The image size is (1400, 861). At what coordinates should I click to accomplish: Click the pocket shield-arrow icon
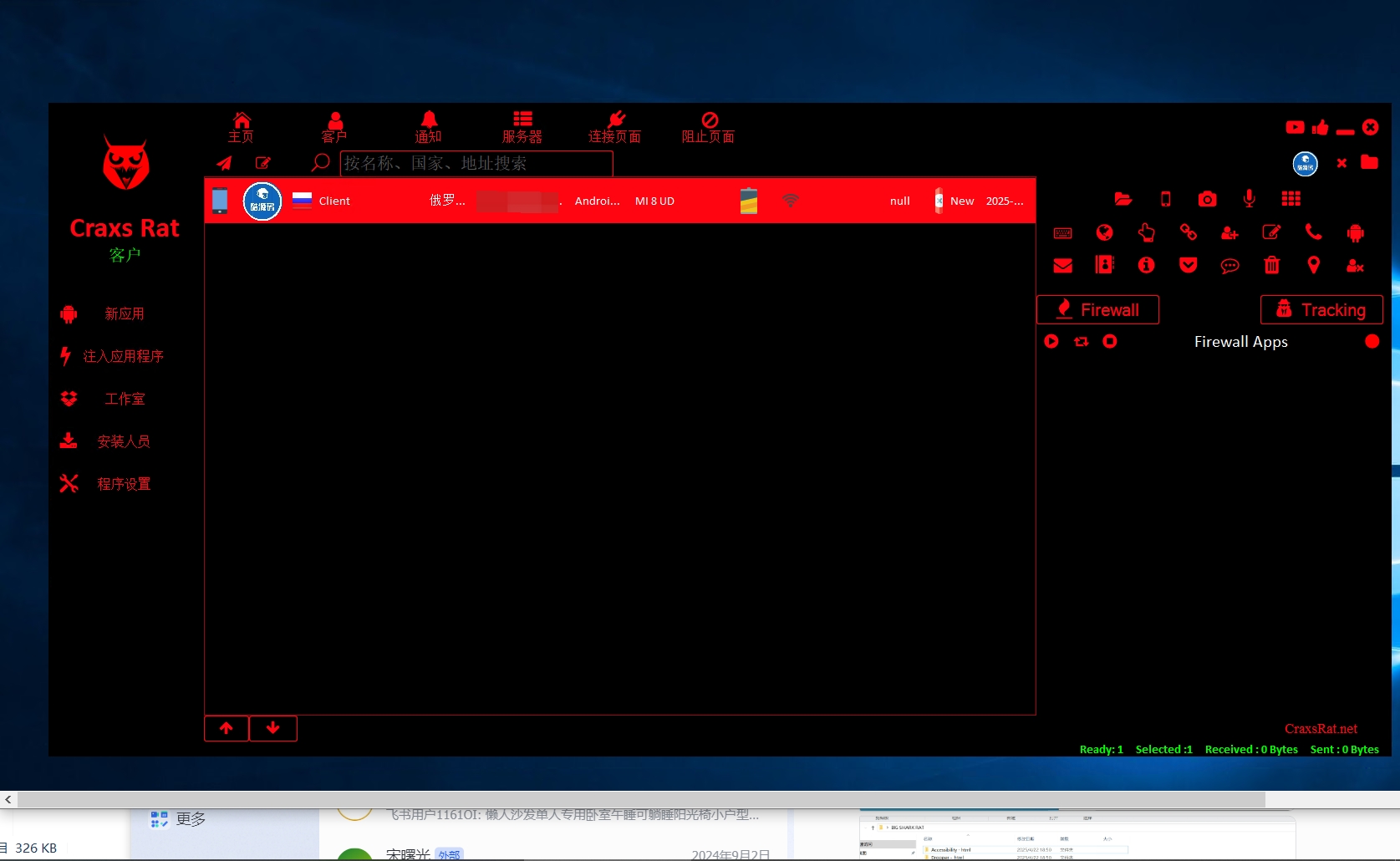[1188, 266]
